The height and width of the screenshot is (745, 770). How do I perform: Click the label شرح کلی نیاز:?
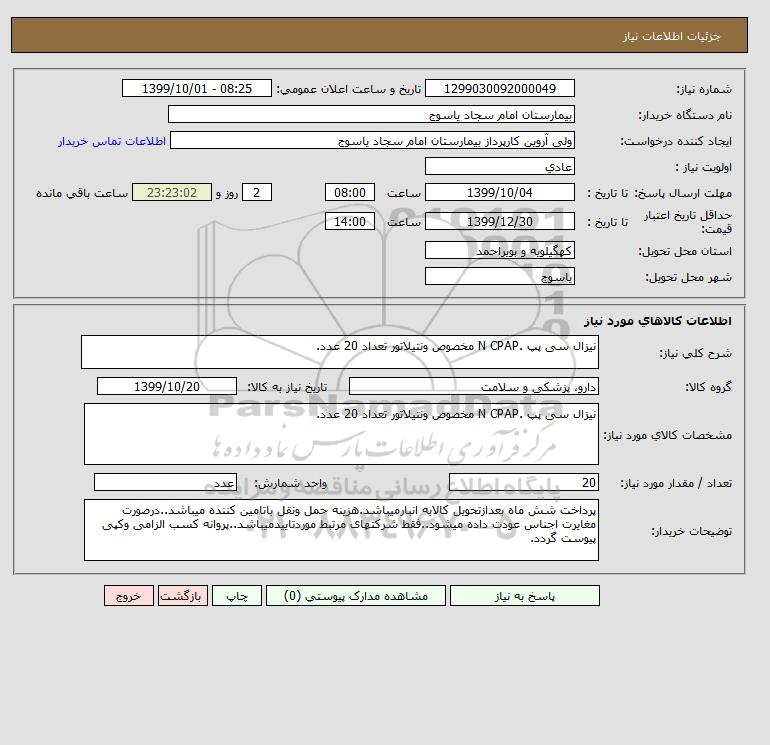click(695, 353)
